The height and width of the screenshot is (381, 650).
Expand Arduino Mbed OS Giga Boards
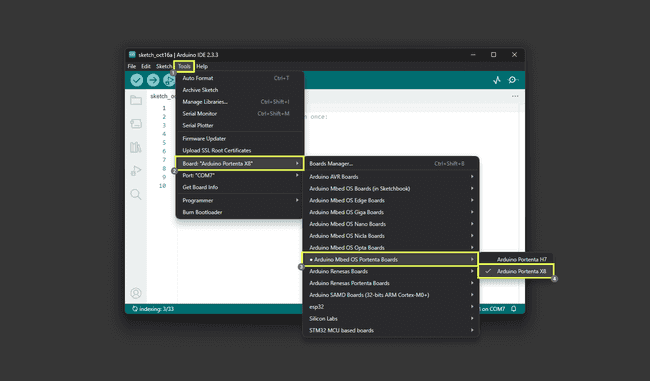[391, 212]
